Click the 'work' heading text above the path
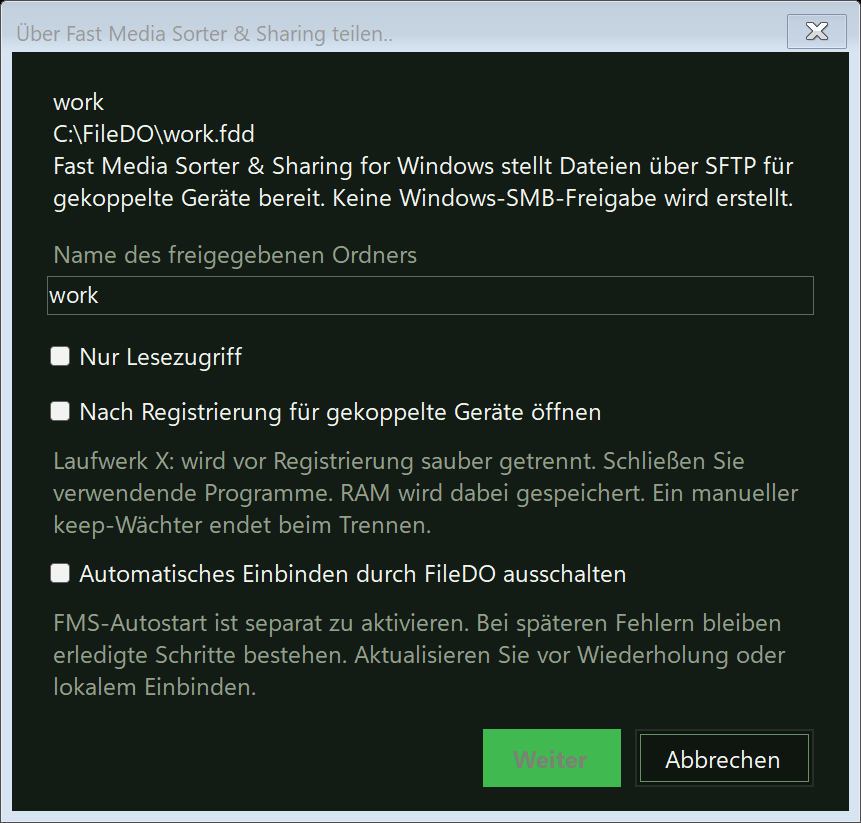The height and width of the screenshot is (823, 861). [79, 102]
